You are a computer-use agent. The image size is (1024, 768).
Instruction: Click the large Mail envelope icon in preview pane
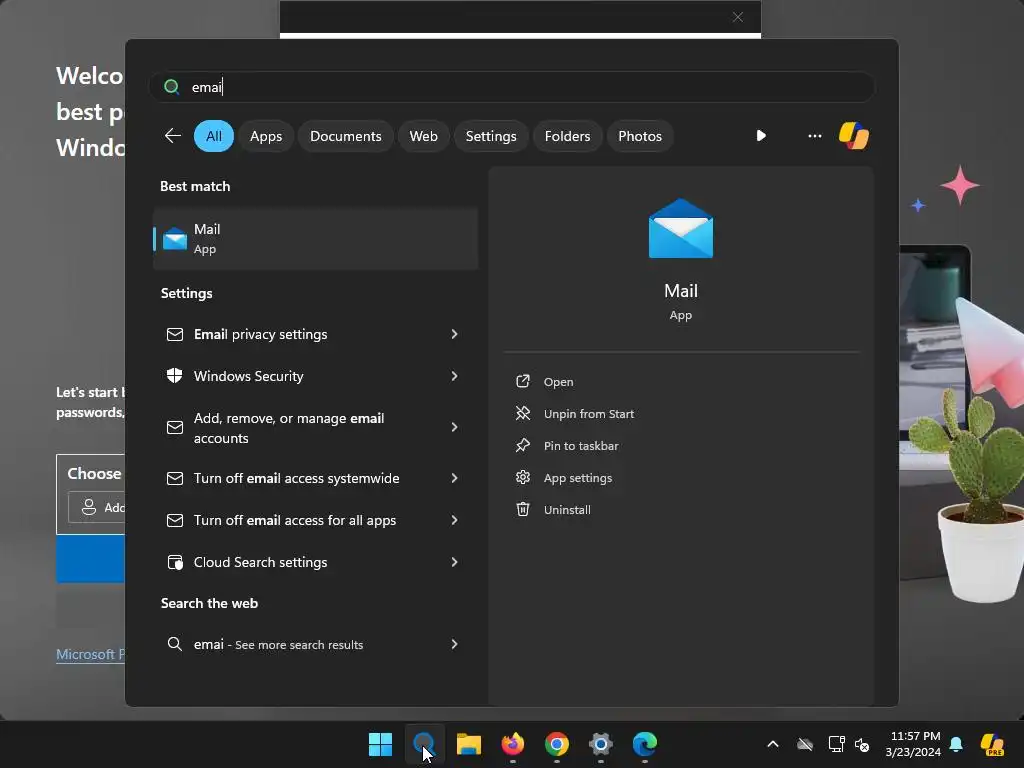click(680, 229)
